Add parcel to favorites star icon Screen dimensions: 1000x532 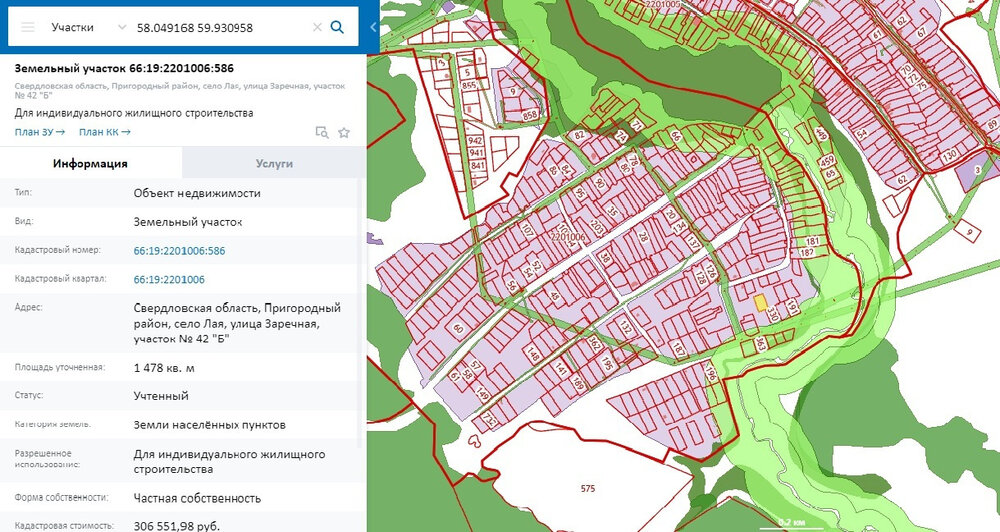tap(344, 133)
